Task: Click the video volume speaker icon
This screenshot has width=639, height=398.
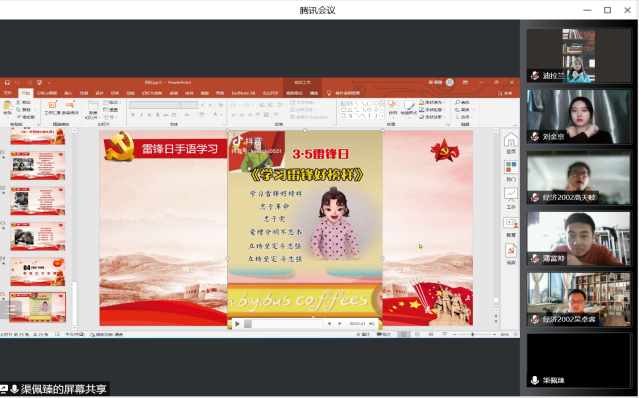Action: [372, 324]
